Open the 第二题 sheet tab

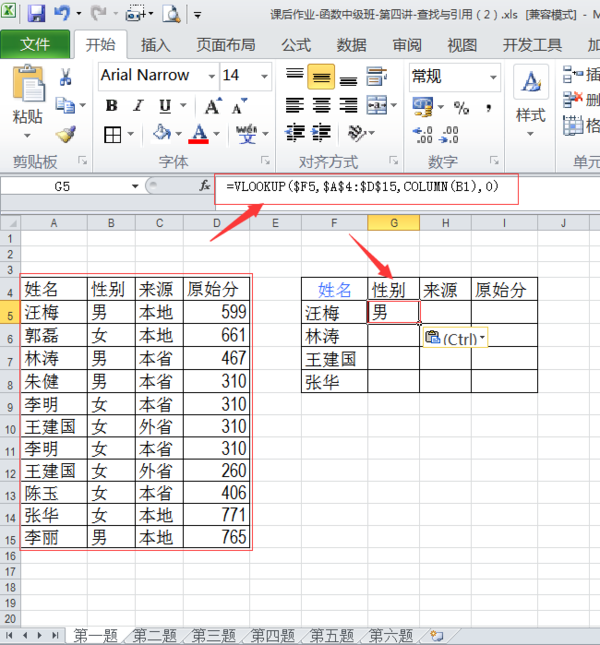click(155, 636)
